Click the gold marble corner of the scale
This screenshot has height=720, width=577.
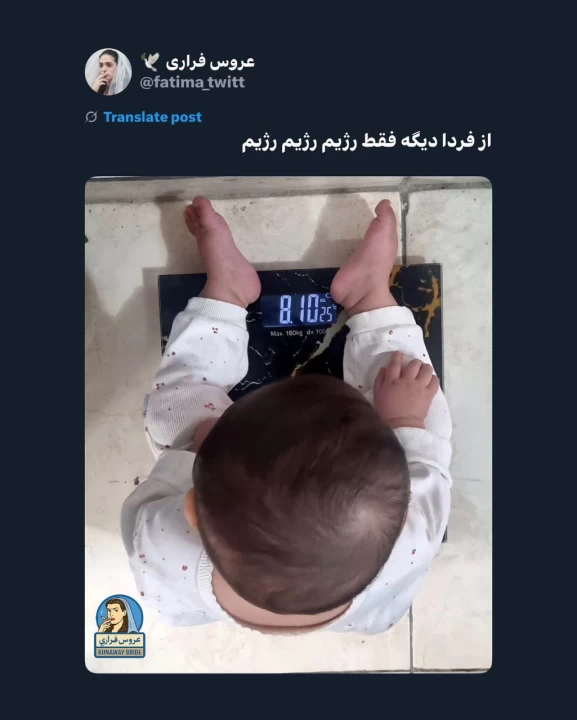coord(415,294)
